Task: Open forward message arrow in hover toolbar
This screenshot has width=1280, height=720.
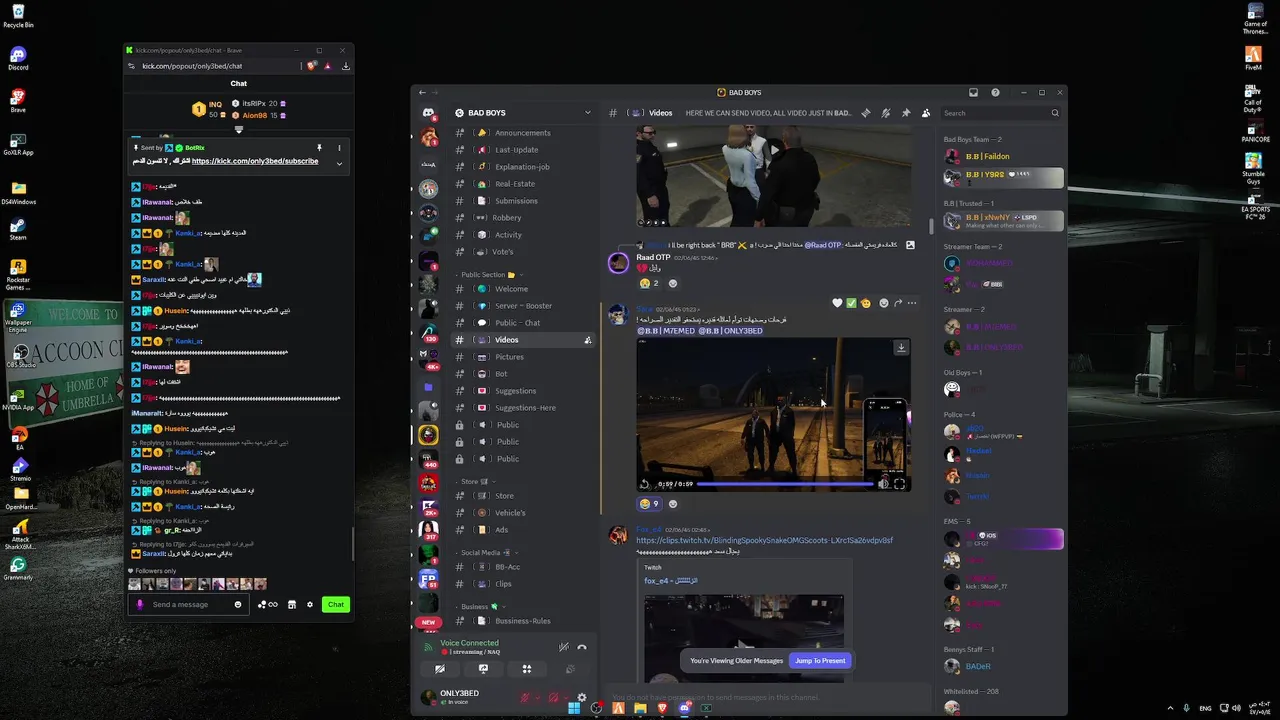Action: point(898,303)
